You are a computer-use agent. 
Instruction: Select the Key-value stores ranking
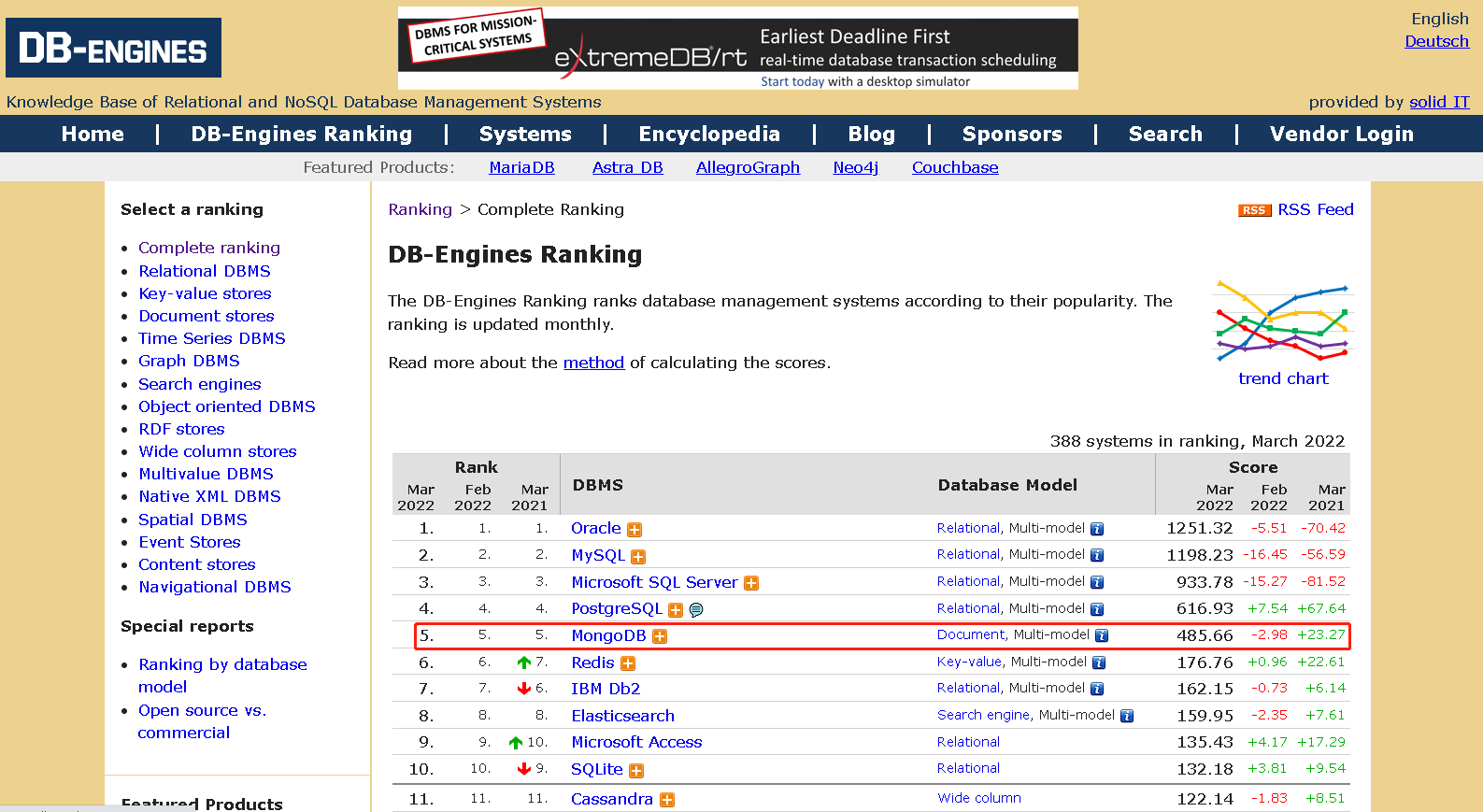(205, 293)
